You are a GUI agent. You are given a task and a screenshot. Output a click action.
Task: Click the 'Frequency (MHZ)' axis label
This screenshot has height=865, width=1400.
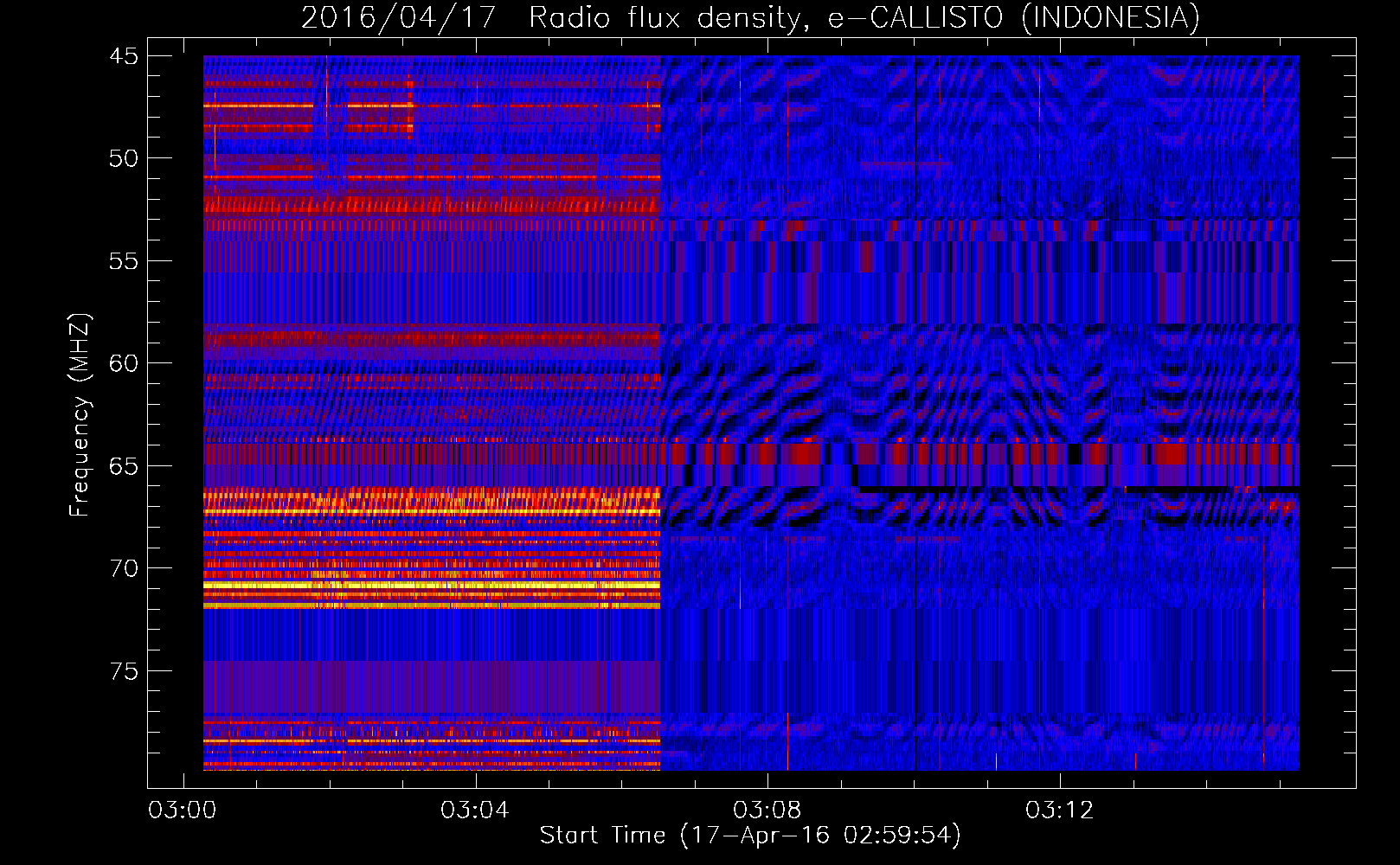80,415
